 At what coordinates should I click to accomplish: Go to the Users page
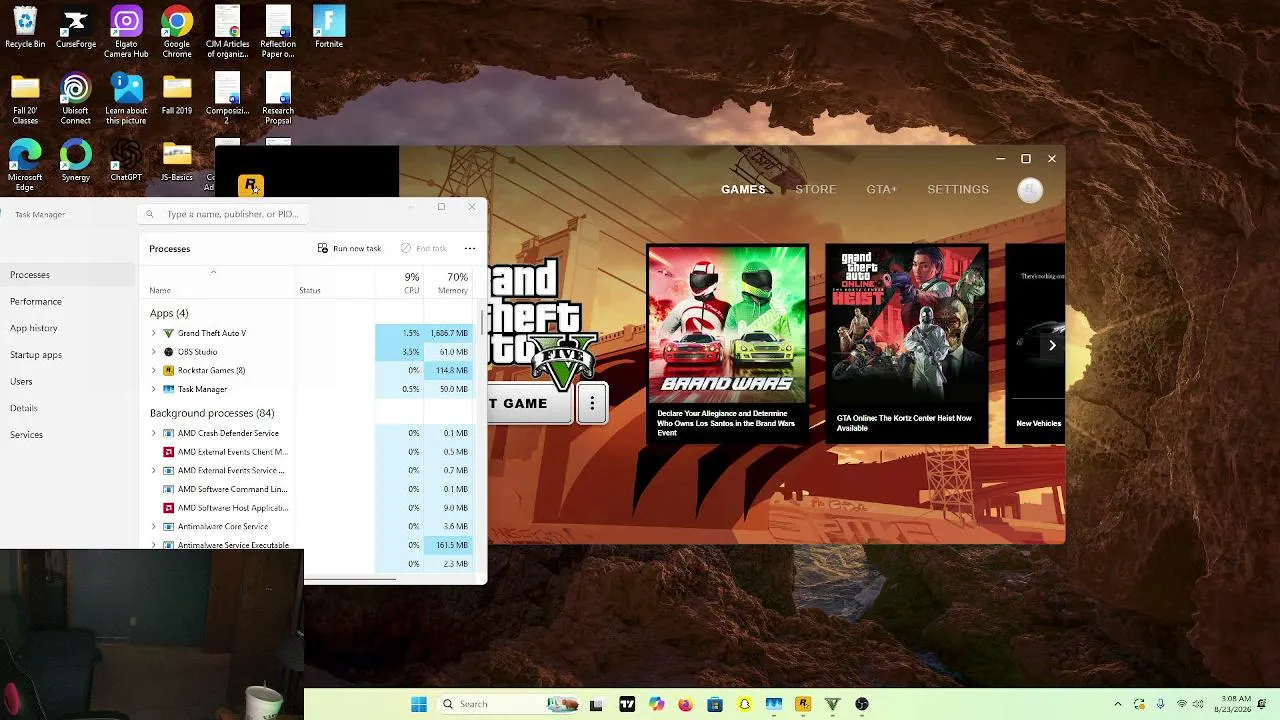[67, 382]
